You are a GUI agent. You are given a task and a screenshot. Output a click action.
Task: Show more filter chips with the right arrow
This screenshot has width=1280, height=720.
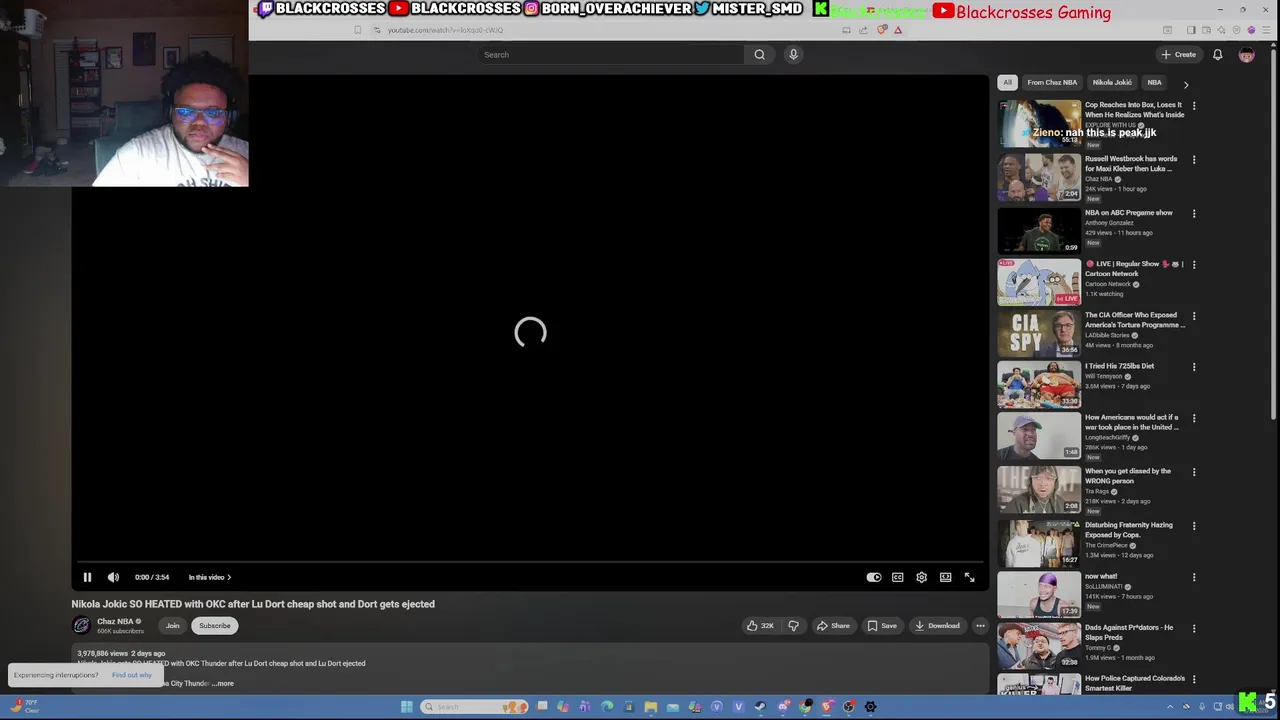point(1186,85)
